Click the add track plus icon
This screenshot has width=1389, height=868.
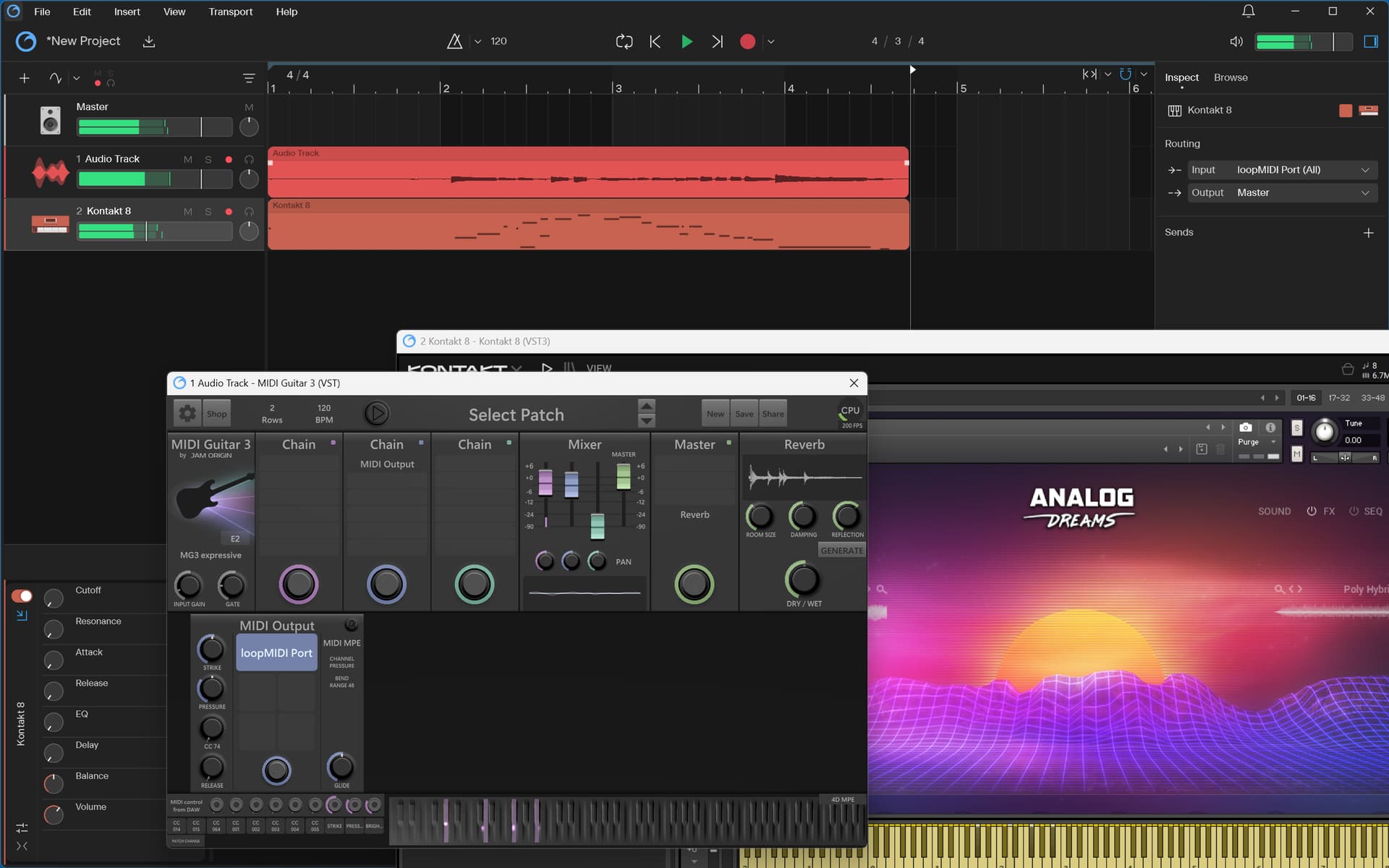[24, 78]
